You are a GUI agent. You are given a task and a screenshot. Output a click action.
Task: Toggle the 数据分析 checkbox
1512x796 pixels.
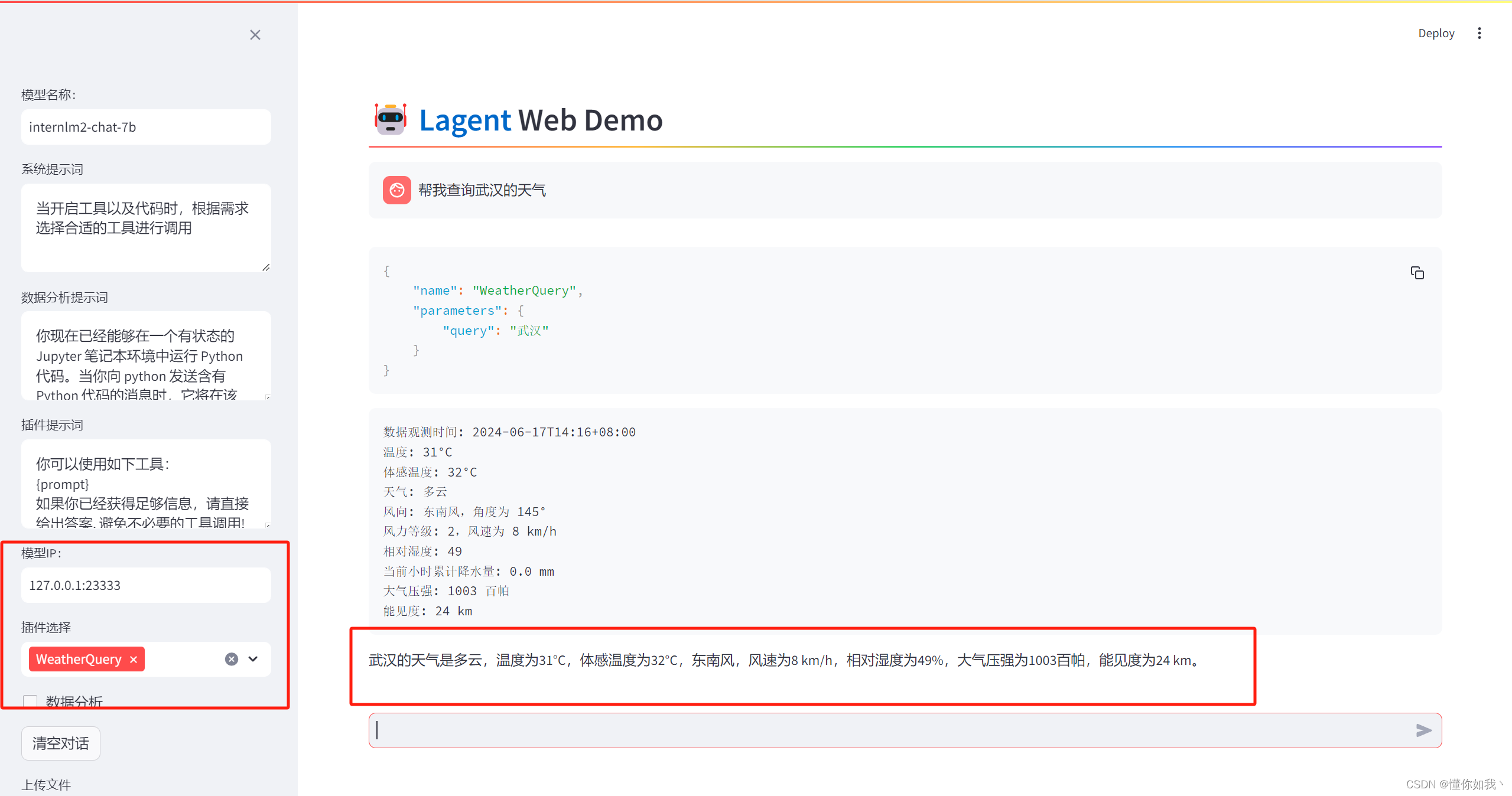(x=30, y=702)
